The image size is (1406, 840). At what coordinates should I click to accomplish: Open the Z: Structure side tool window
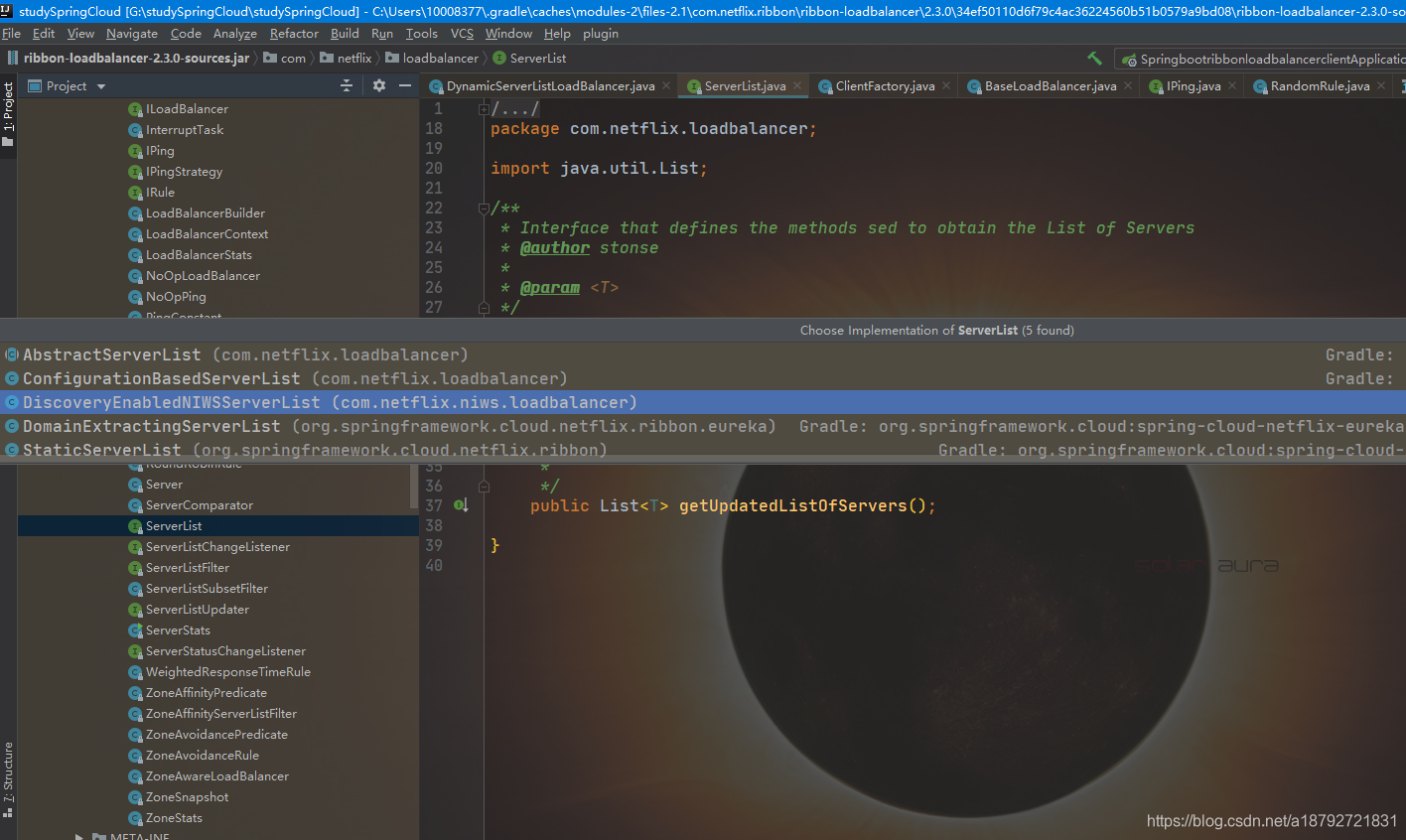click(x=8, y=779)
